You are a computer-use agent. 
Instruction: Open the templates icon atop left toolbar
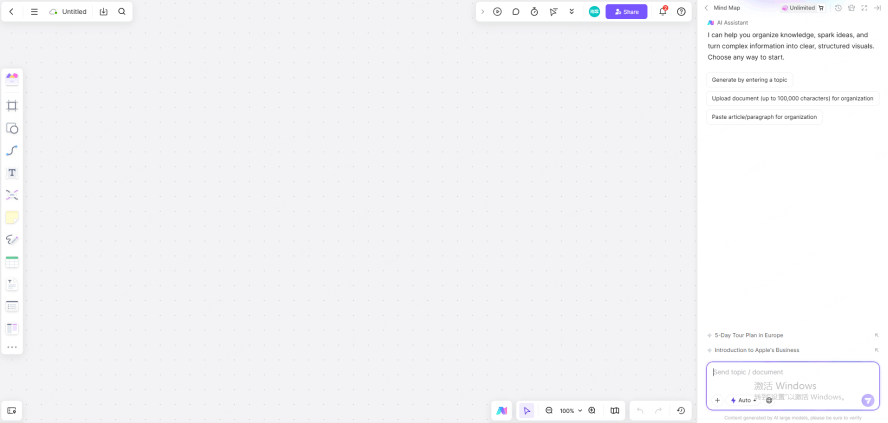coord(12,79)
